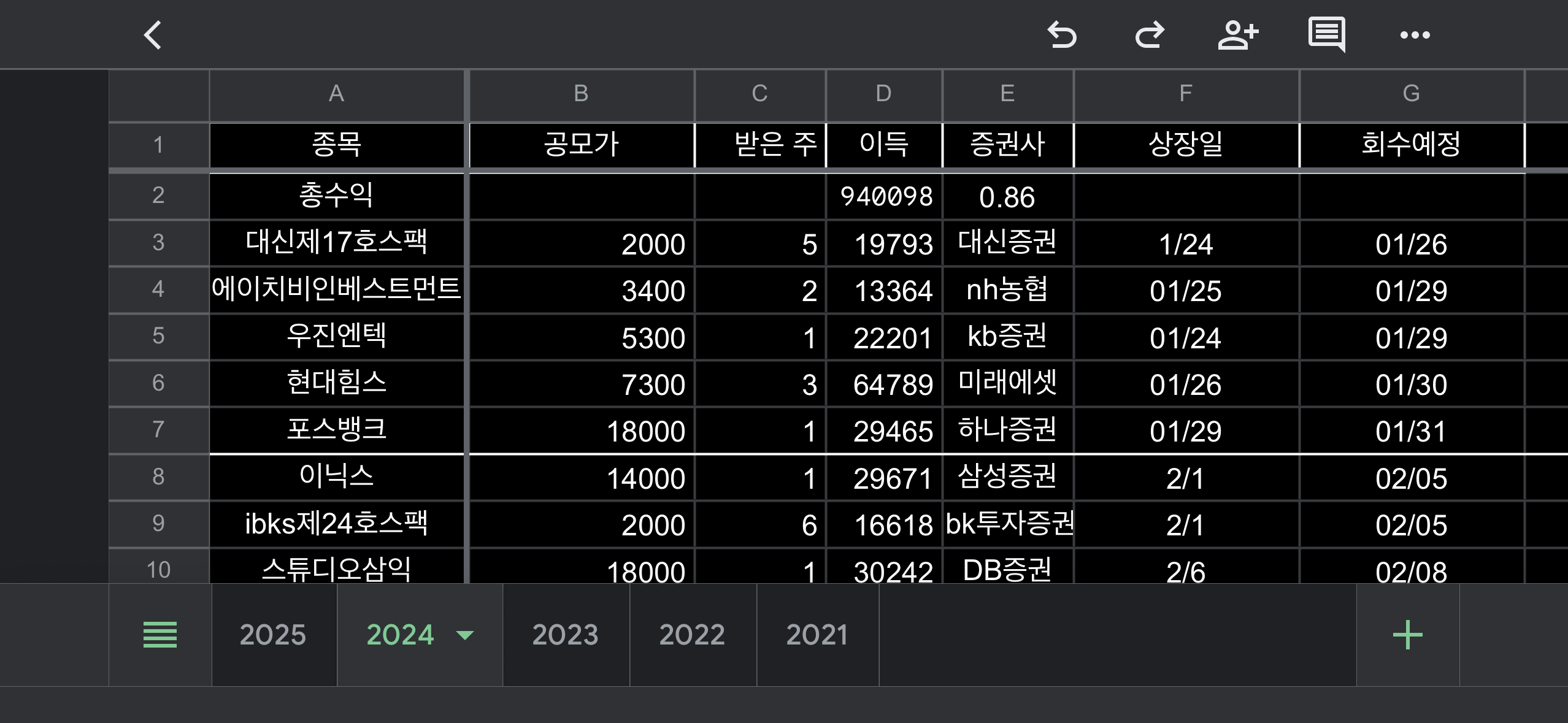Open the three-dot more options menu
Viewport: 1568px width, 723px height.
[1415, 35]
